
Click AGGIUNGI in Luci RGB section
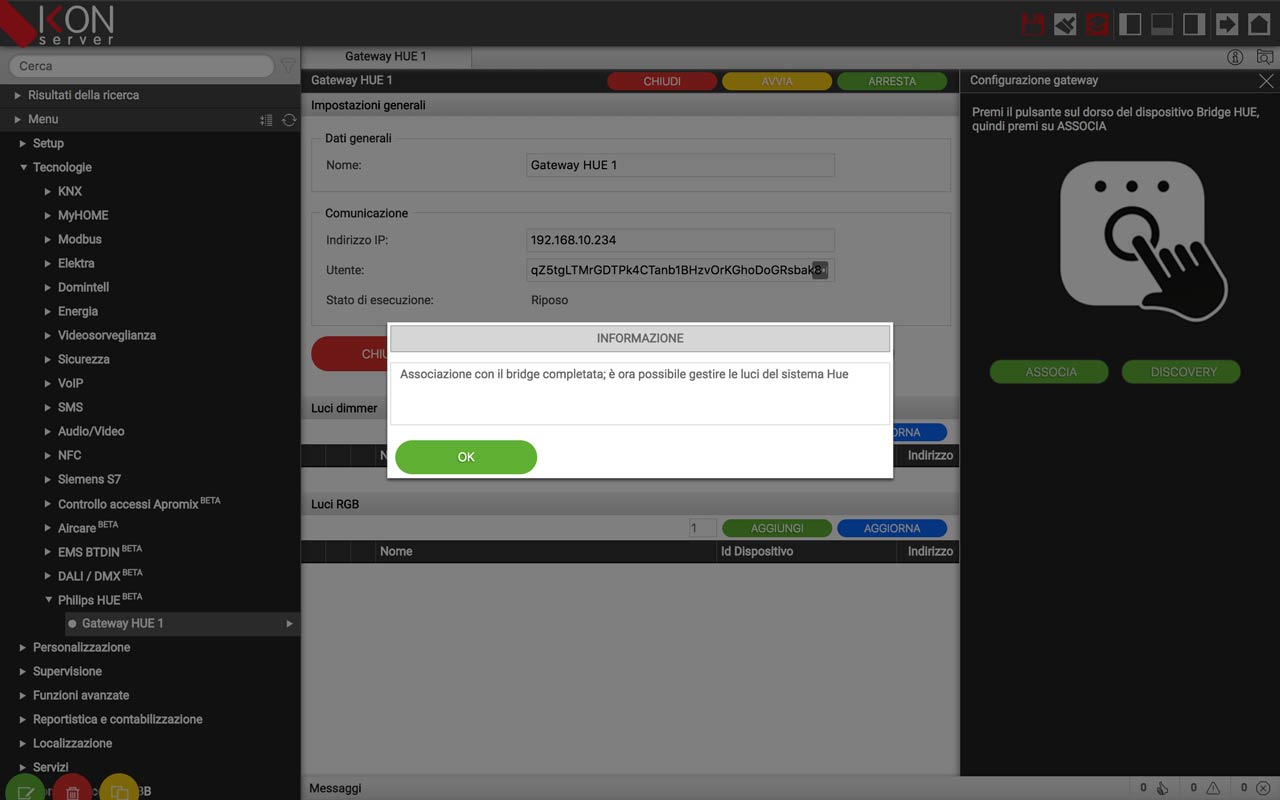point(777,528)
